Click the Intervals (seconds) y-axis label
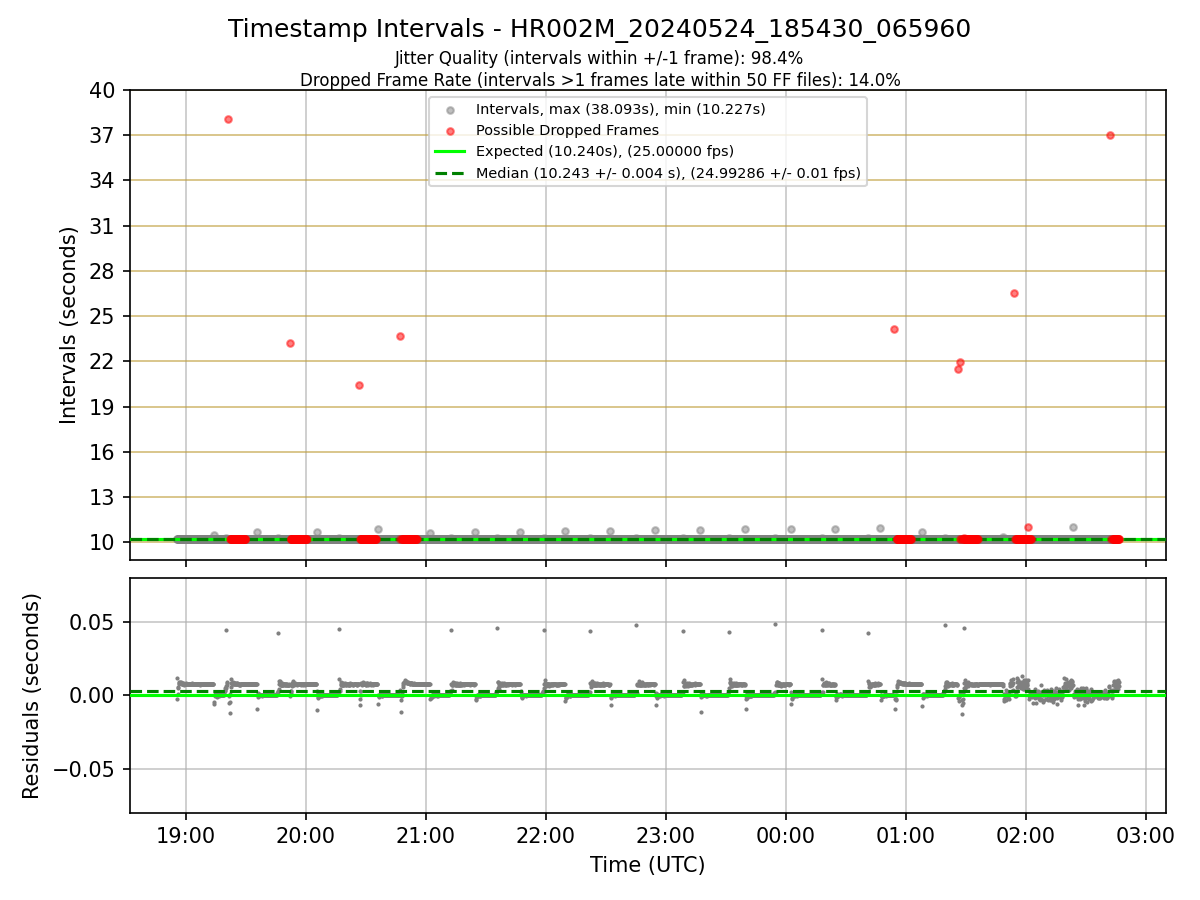The width and height of the screenshot is (1200, 900). (x=68, y=325)
